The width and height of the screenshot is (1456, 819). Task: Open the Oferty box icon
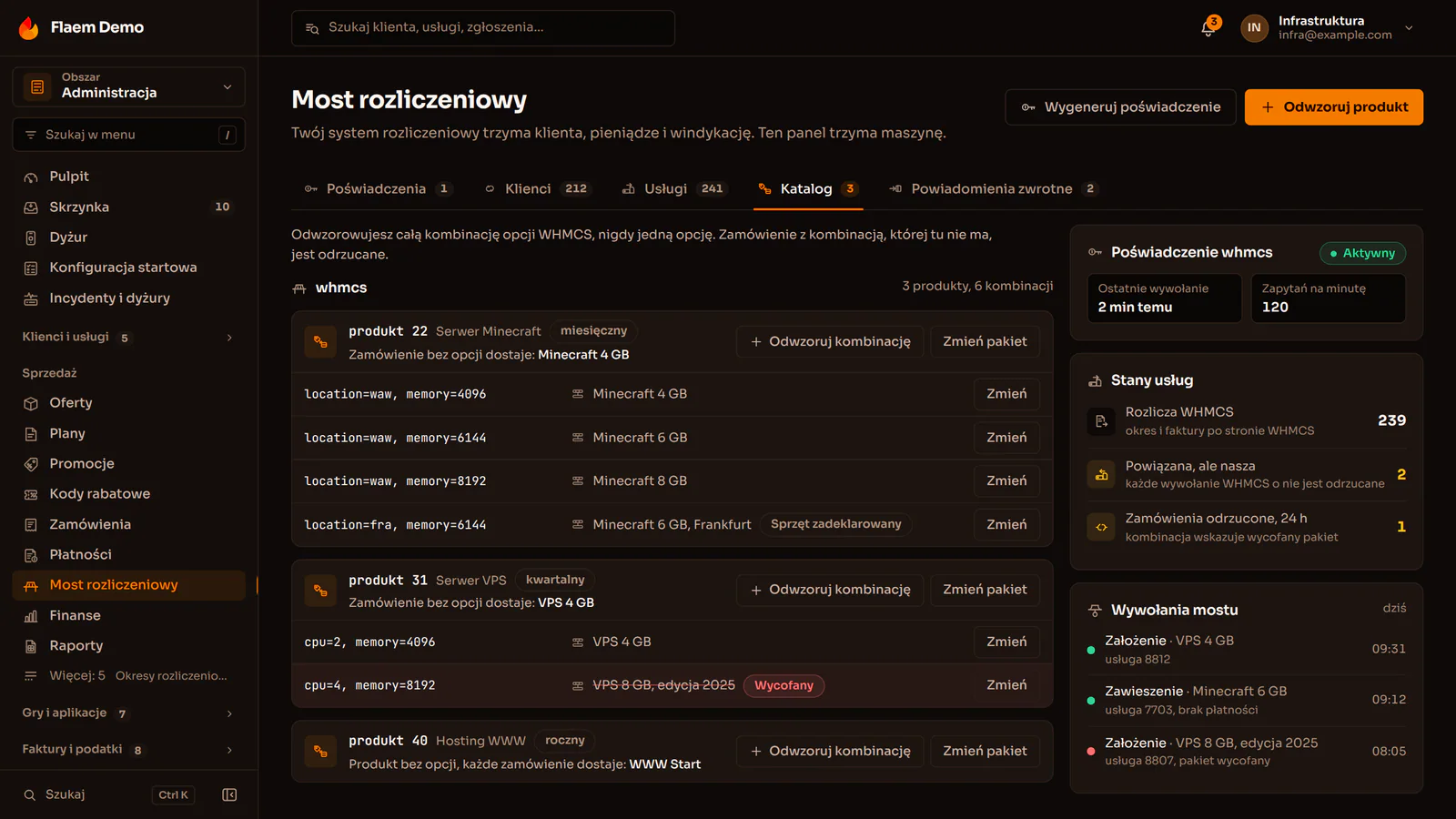click(31, 403)
